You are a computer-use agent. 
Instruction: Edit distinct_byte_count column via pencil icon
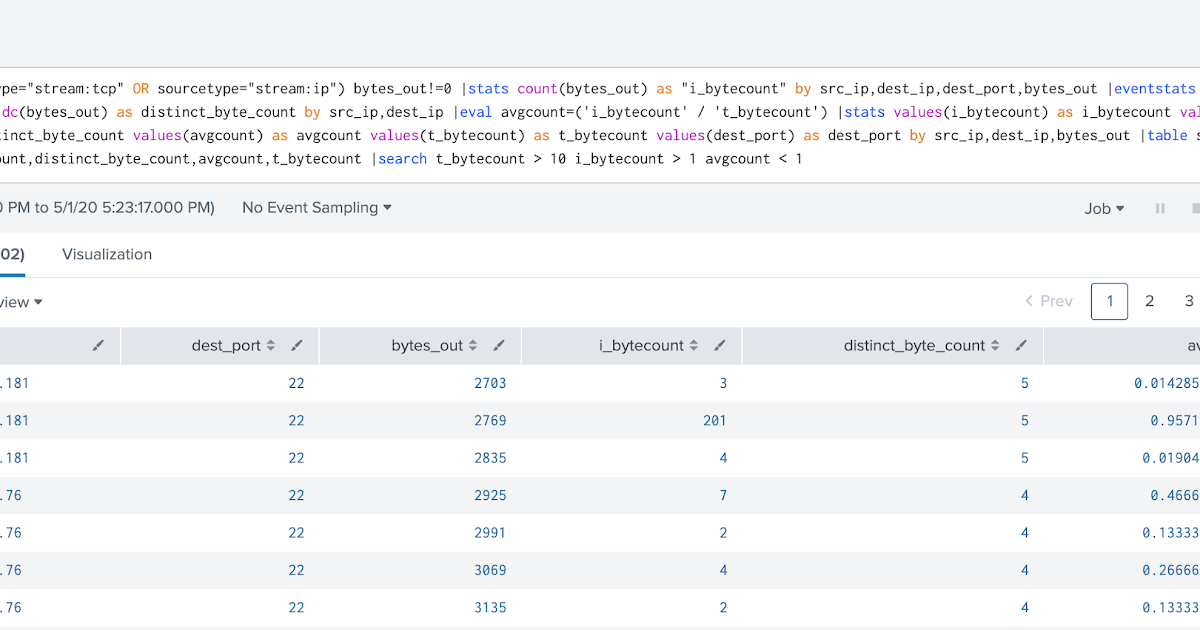pos(1022,345)
